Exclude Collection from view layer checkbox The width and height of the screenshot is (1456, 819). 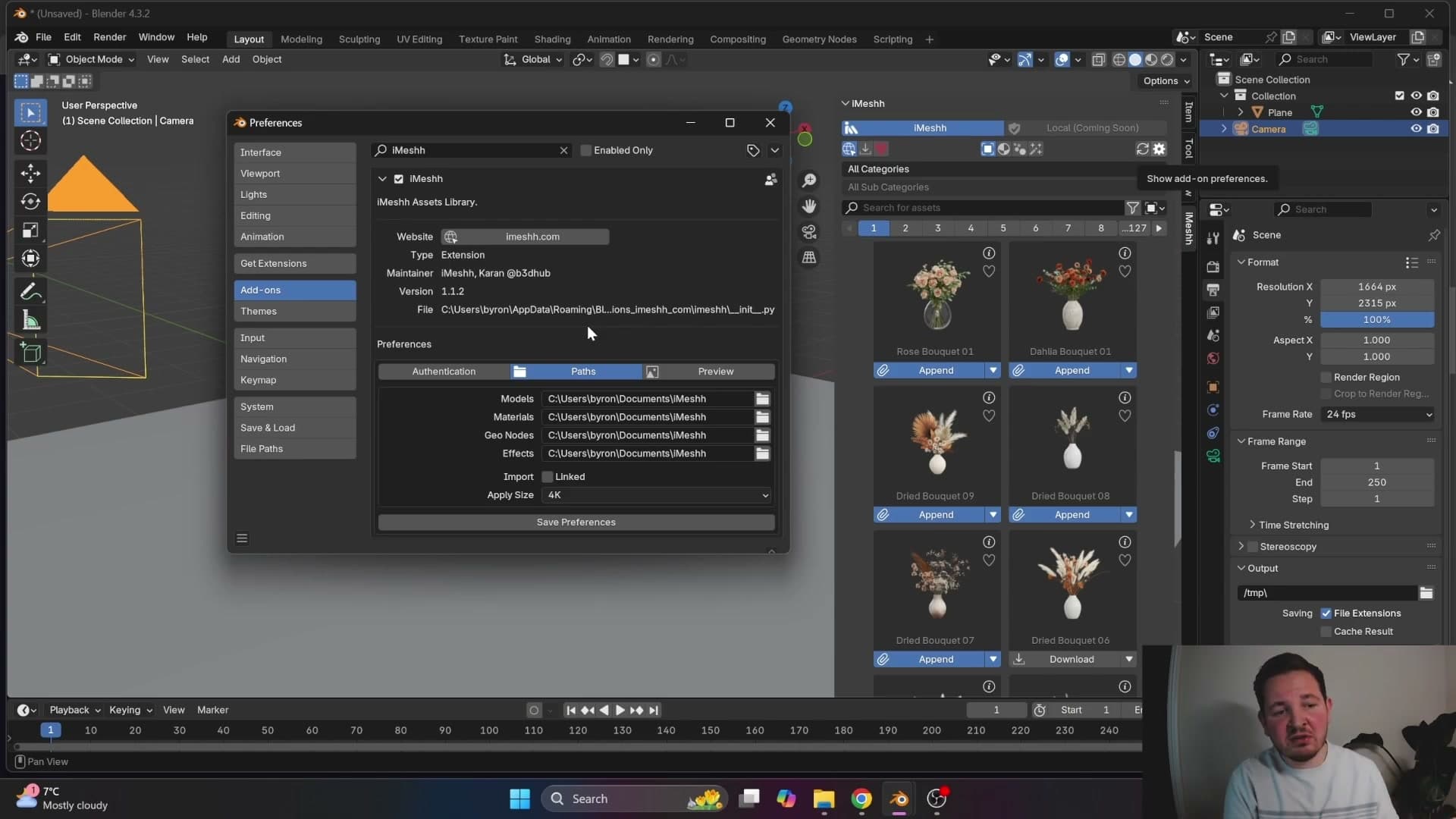click(x=1399, y=96)
